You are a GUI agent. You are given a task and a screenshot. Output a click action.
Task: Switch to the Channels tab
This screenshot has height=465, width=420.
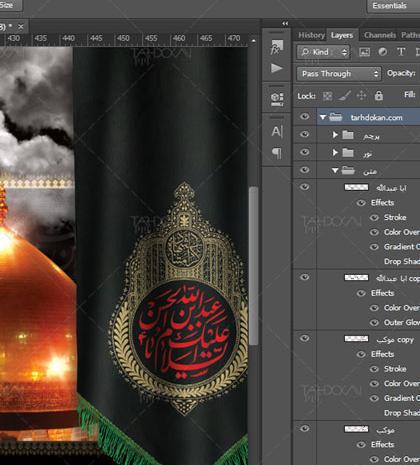pyautogui.click(x=380, y=35)
